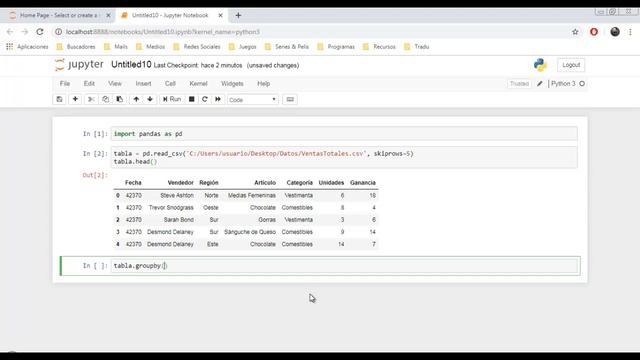Viewport: 640px width, 360px height.
Task: Move selected cell up arrow
Action: point(136,99)
